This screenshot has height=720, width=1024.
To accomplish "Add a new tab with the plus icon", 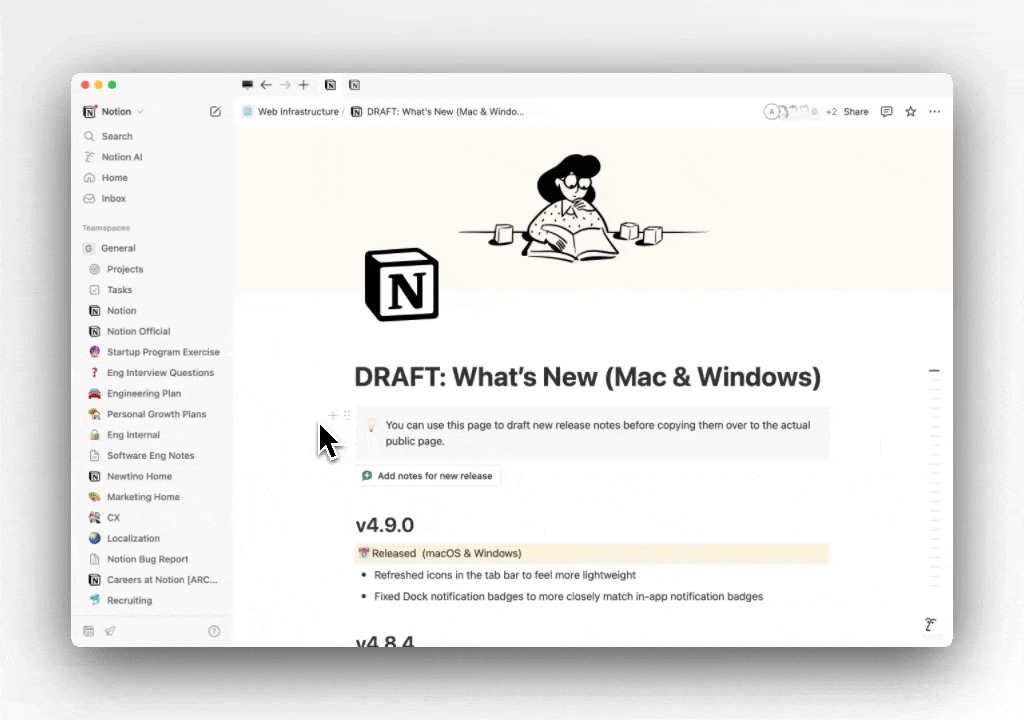I will 304,85.
